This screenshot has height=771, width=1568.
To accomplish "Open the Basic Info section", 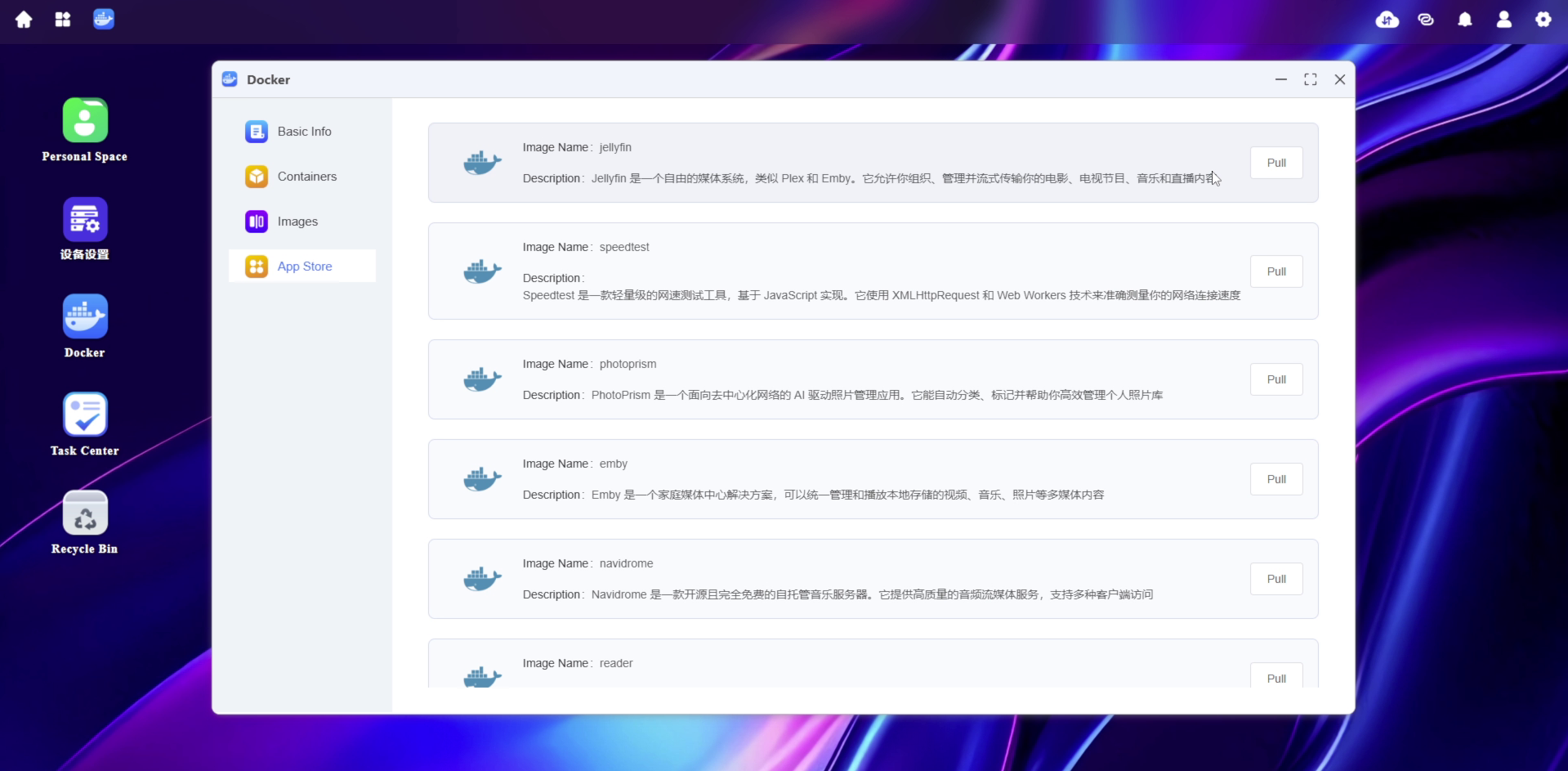I will pos(304,131).
